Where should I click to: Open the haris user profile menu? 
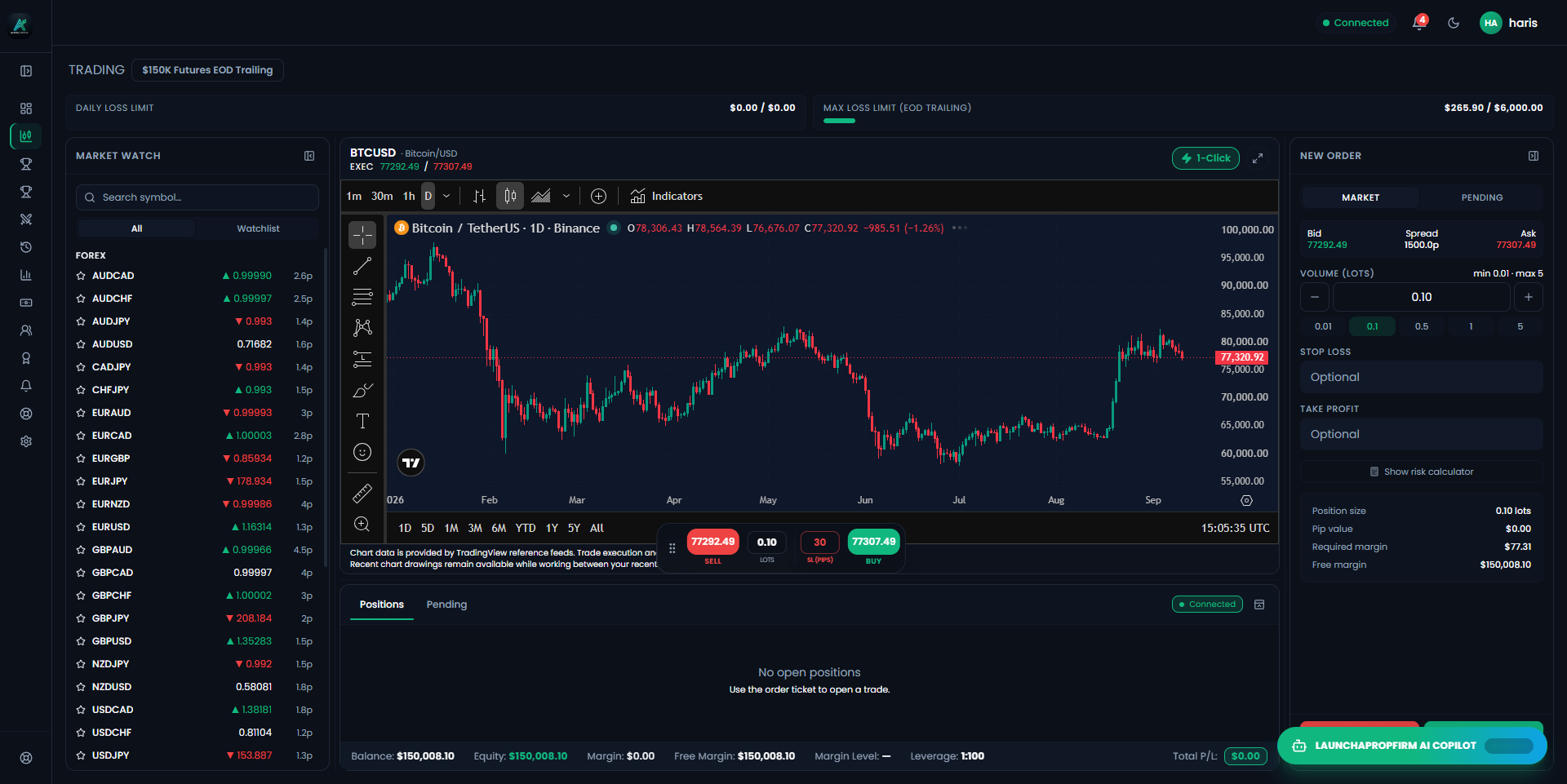pyautogui.click(x=1510, y=23)
